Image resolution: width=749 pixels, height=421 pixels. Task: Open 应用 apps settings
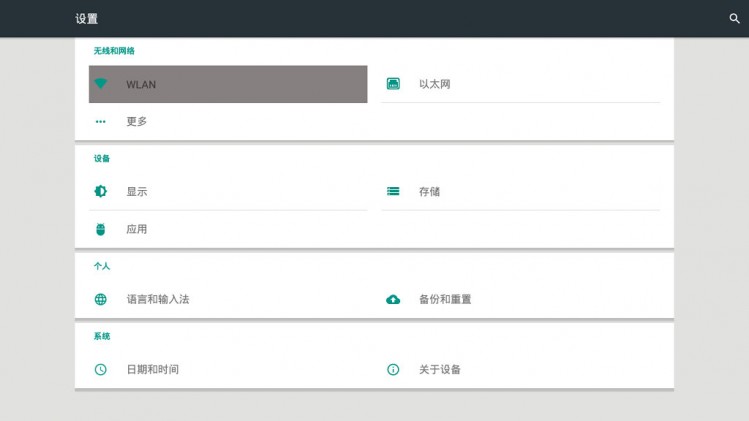pyautogui.click(x=228, y=229)
